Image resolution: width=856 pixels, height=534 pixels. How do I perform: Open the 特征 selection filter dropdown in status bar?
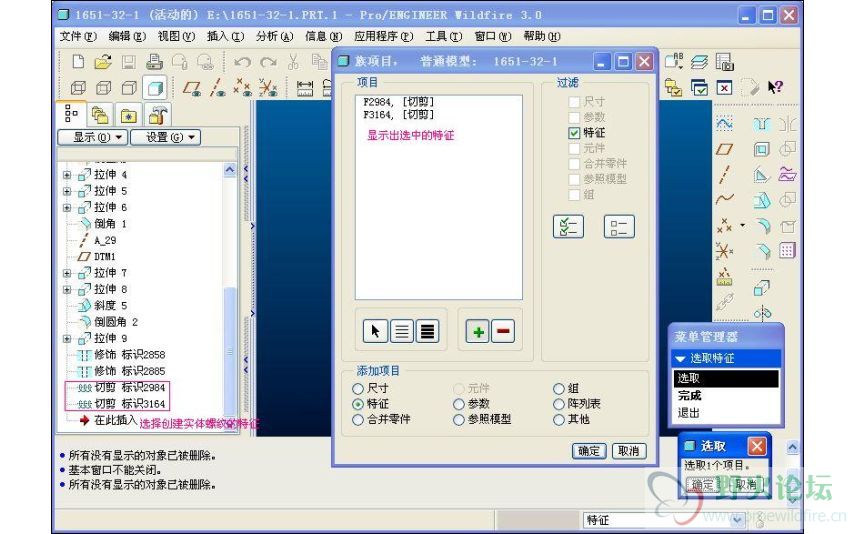point(738,519)
